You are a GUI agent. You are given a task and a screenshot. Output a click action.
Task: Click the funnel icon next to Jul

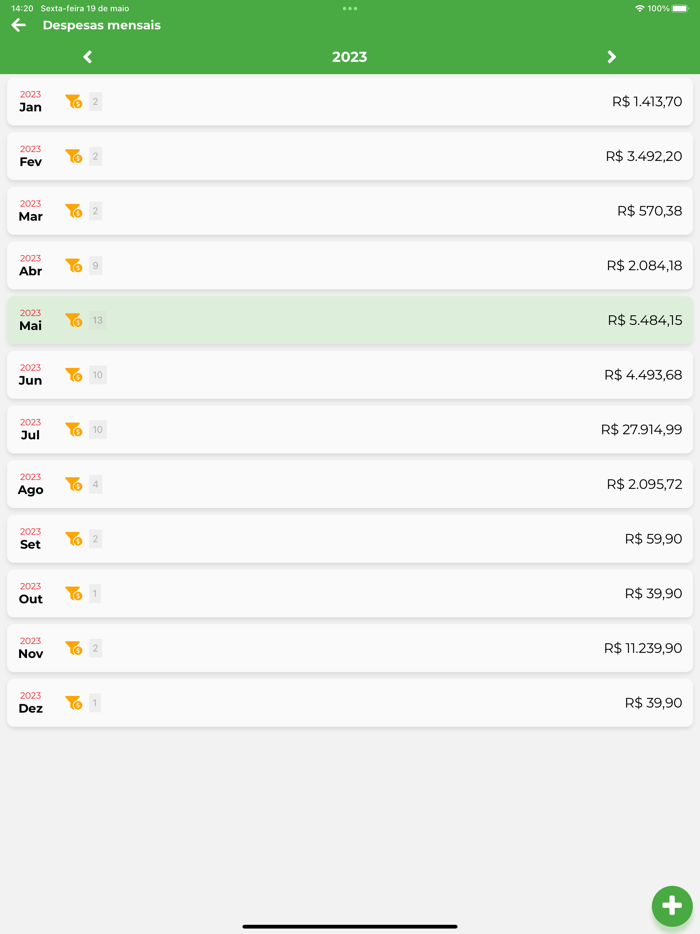(74, 429)
